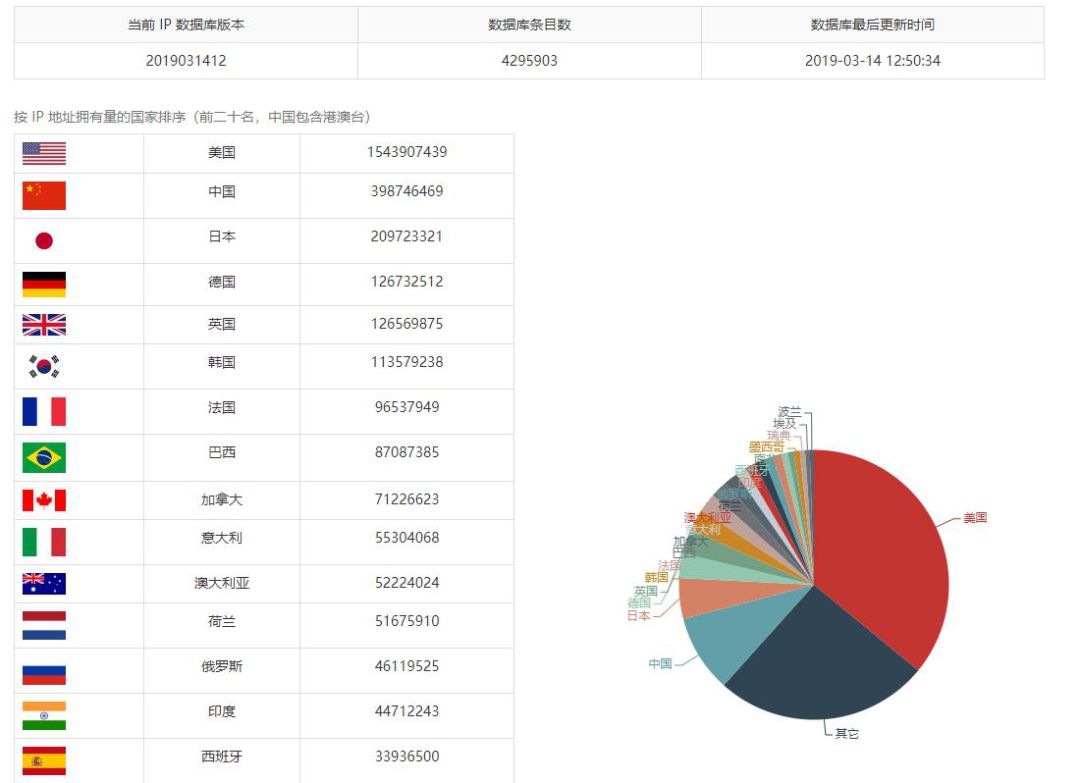The width and height of the screenshot is (1080, 783).
Task: Click the value 87087385
Action: pos(407,452)
